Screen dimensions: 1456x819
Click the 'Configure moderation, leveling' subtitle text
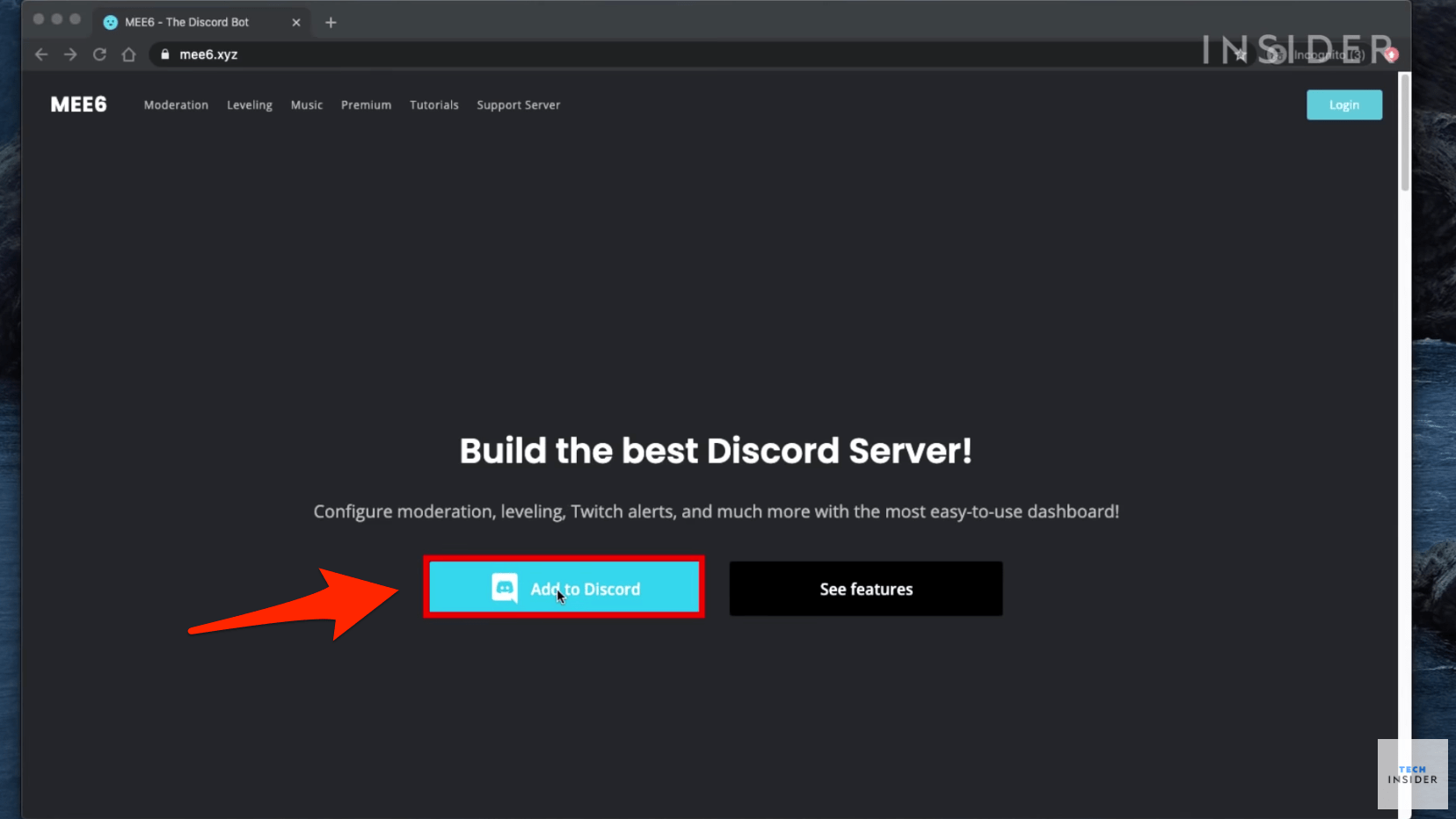tap(716, 511)
